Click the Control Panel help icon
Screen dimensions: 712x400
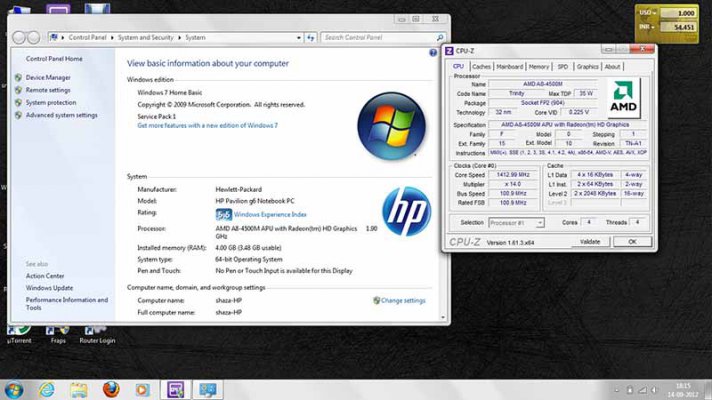(x=433, y=53)
